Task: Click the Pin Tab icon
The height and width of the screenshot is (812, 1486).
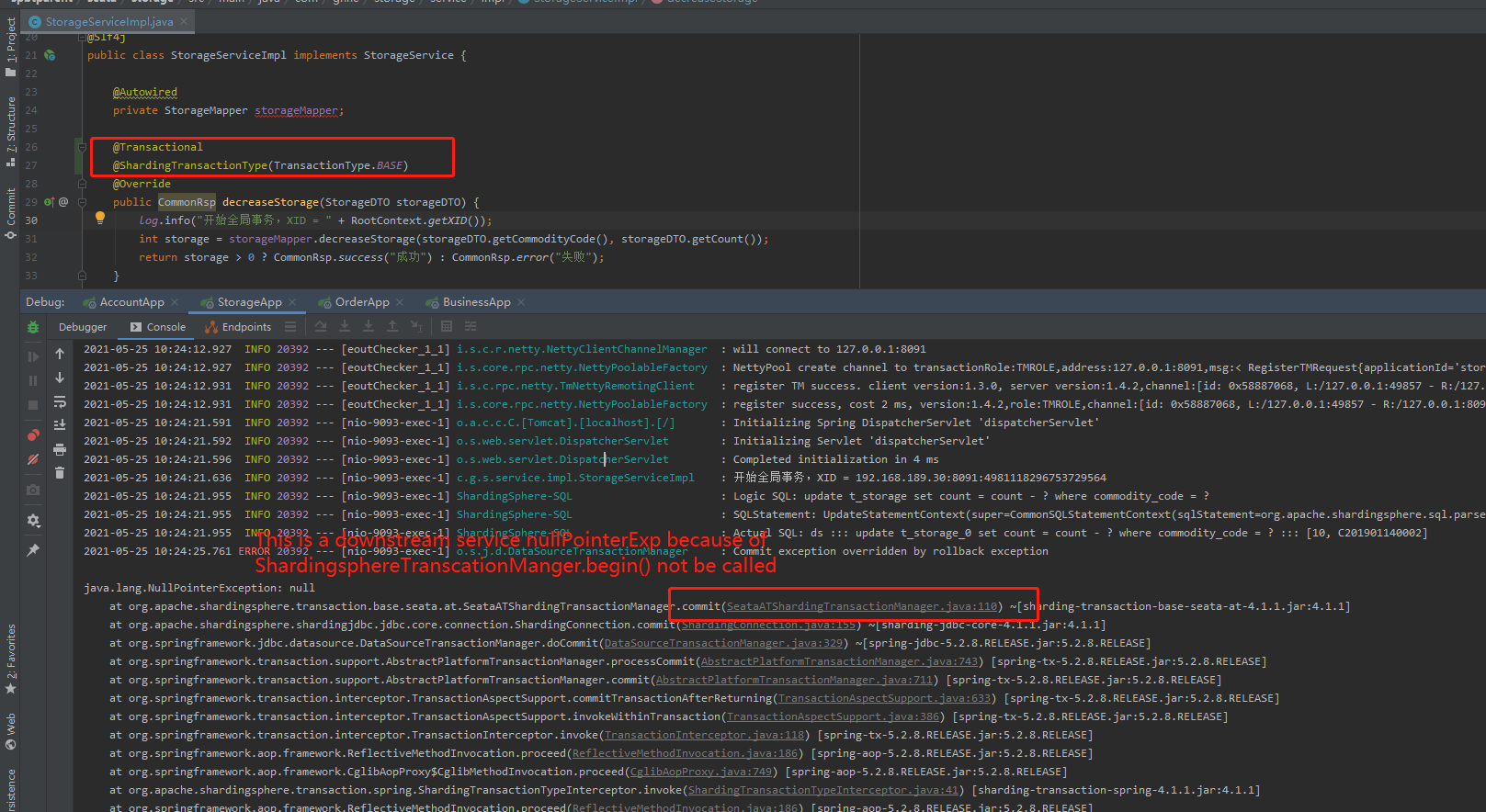Action: [33, 549]
